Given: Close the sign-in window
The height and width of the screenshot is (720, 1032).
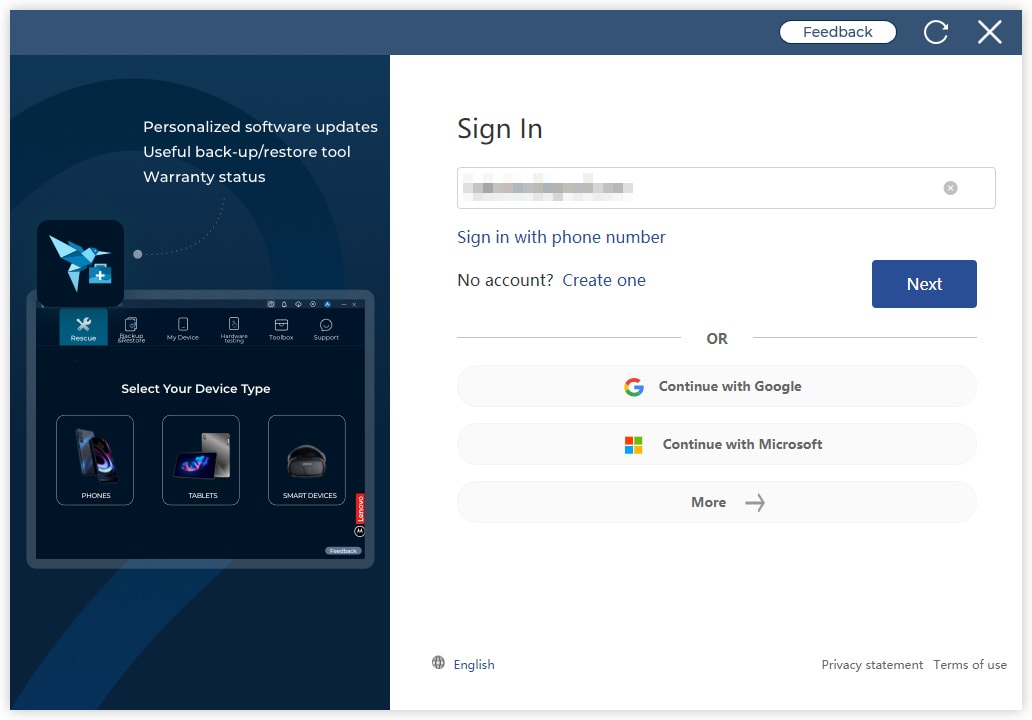Looking at the screenshot, I should click(989, 32).
